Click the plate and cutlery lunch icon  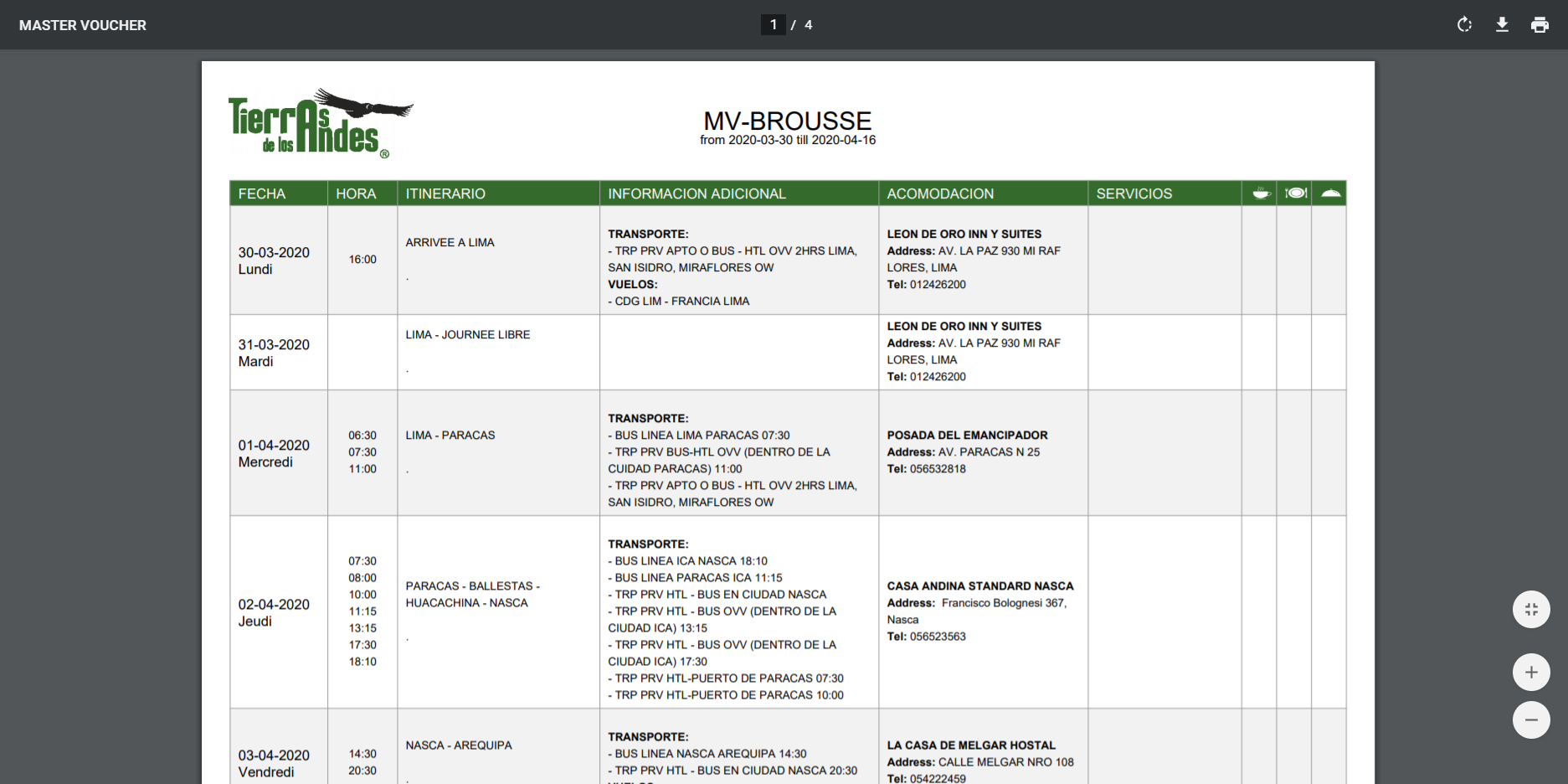(x=1296, y=193)
